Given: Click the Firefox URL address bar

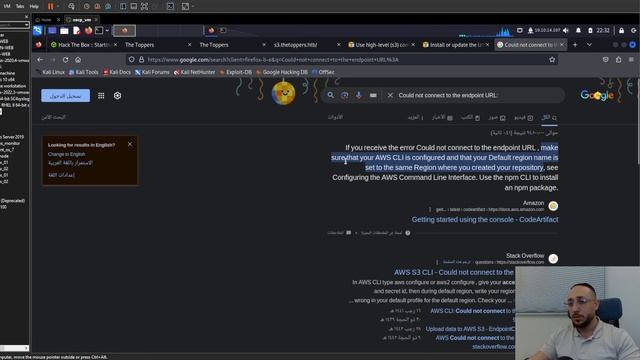Looking at the screenshot, I should 343,60.
